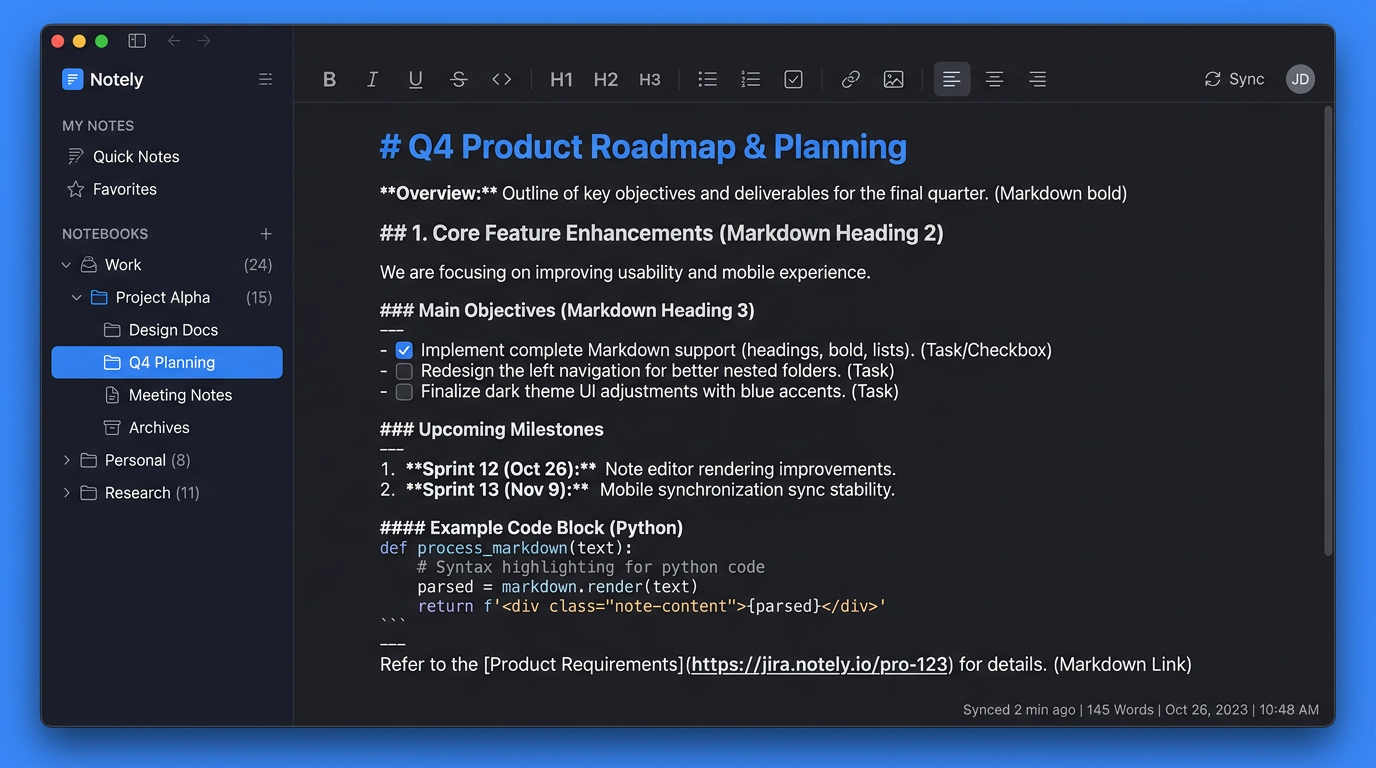The image size is (1376, 768).
Task: Add a new notebook with plus icon
Action: 266,234
